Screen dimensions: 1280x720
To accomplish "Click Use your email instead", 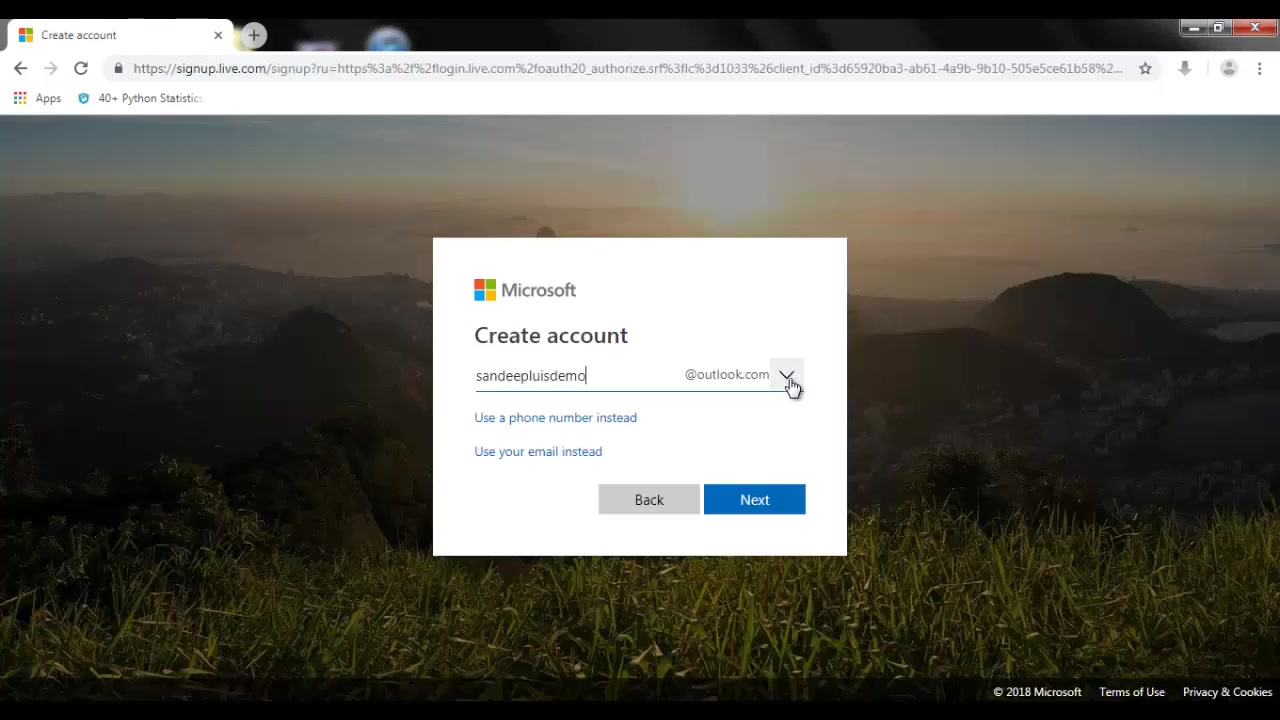I will pos(538,451).
